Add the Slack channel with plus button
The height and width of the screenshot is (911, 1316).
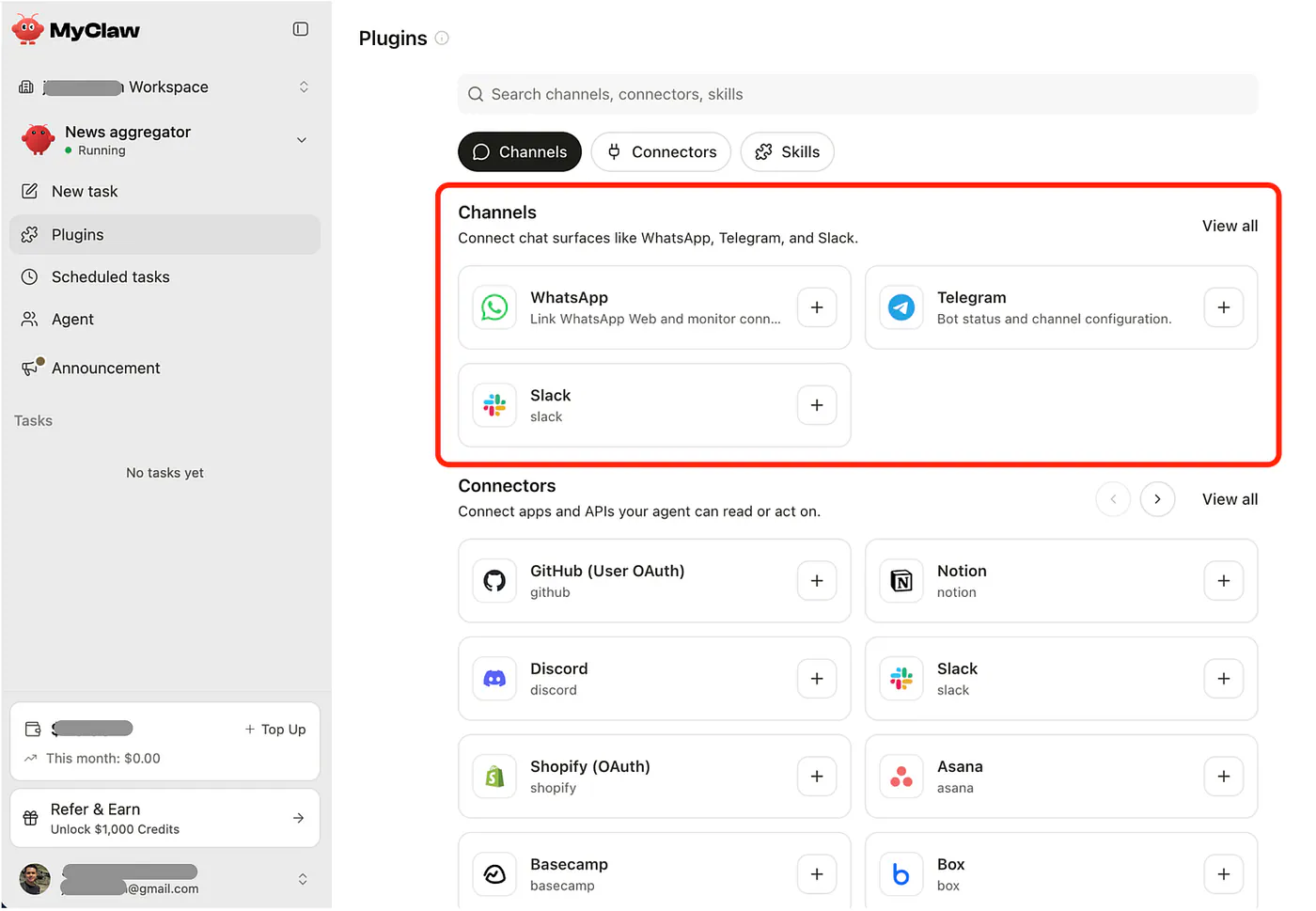point(817,405)
